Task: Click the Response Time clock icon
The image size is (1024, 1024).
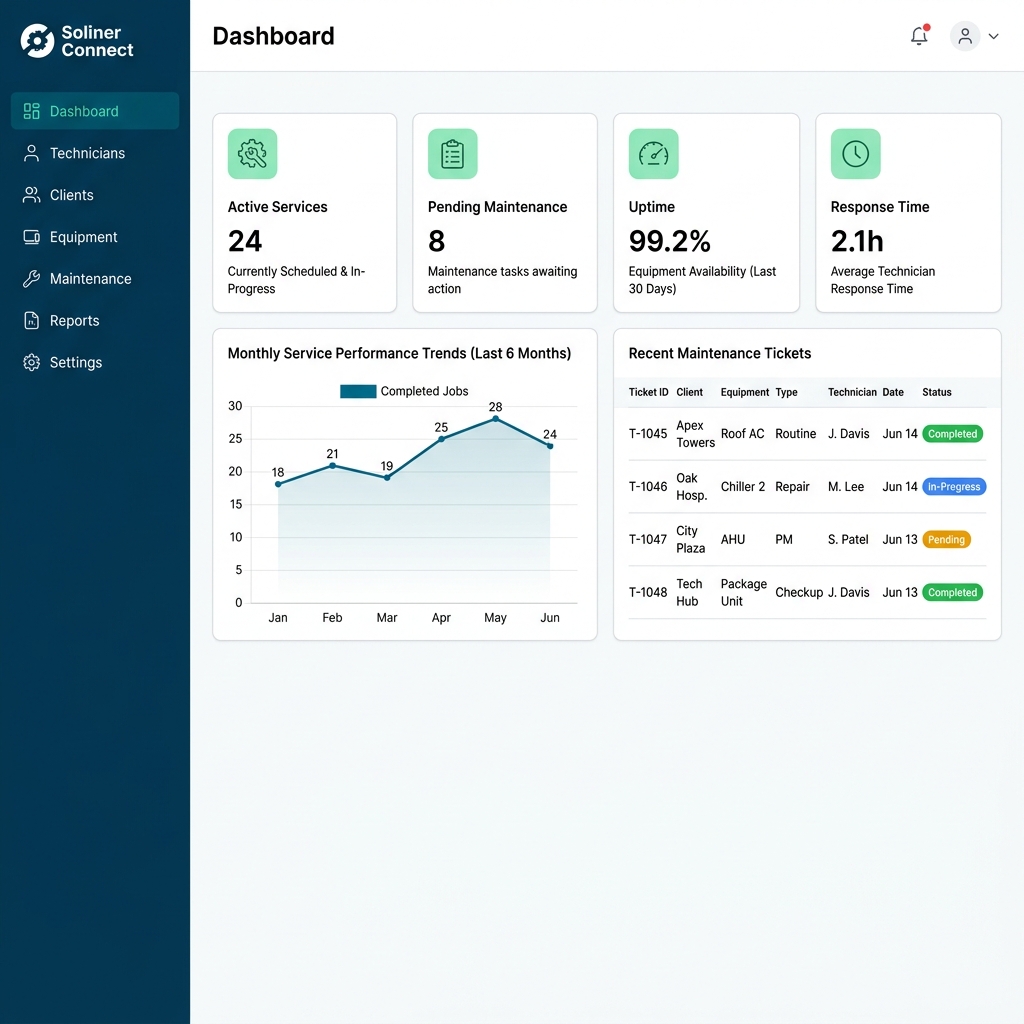Action: (856, 154)
